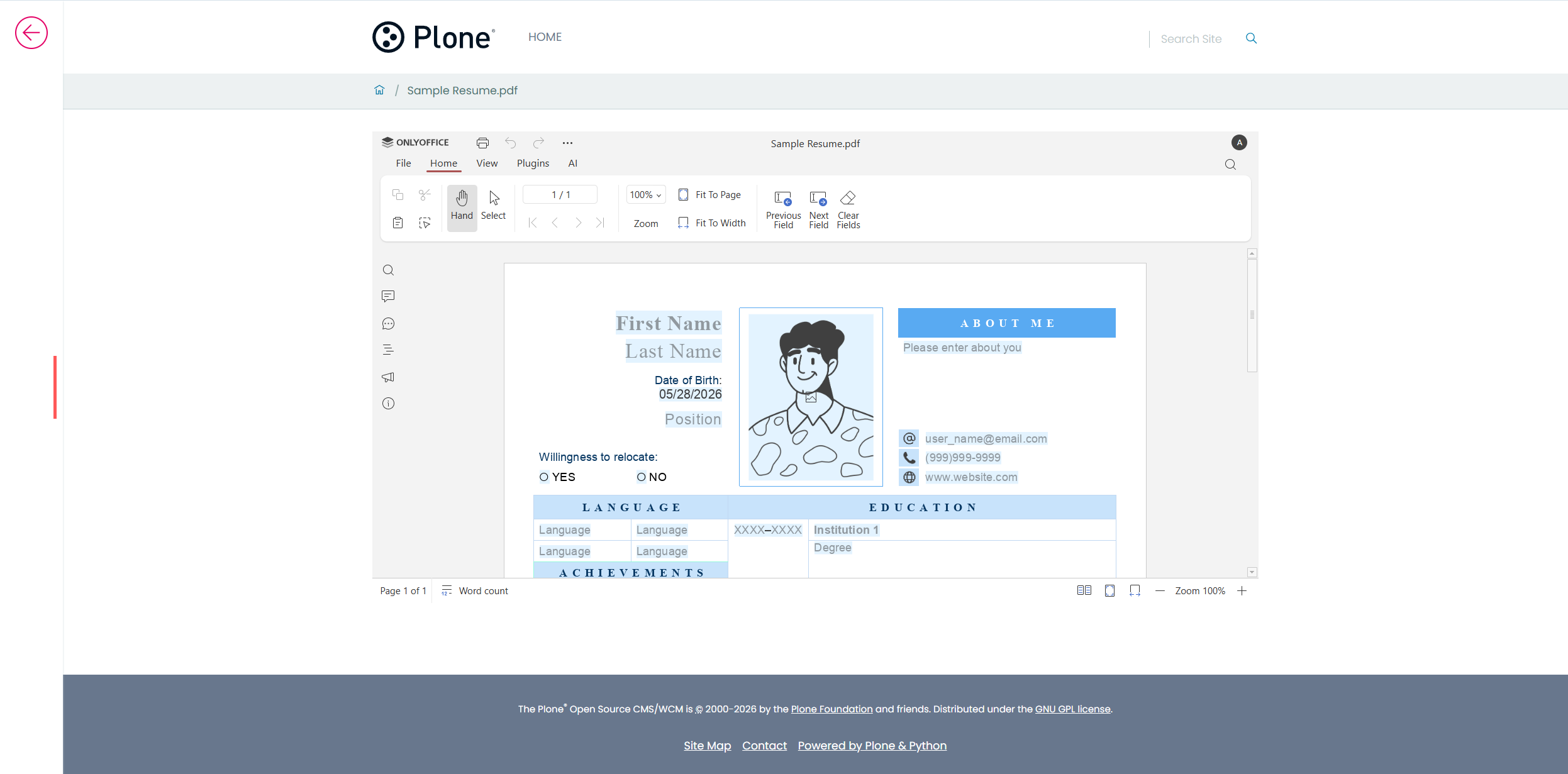Viewport: 1568px width, 774px height.
Task: Go to previous page arrow
Action: (x=555, y=223)
